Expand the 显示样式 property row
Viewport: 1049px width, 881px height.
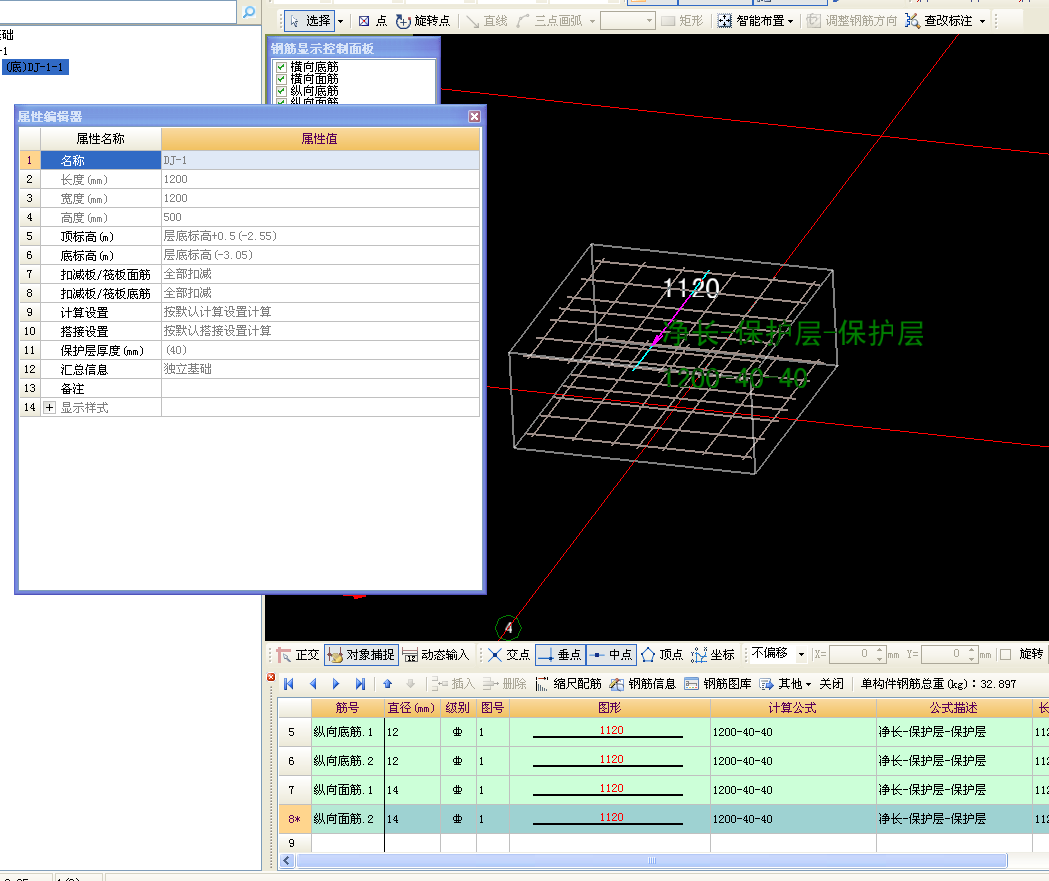click(50, 407)
